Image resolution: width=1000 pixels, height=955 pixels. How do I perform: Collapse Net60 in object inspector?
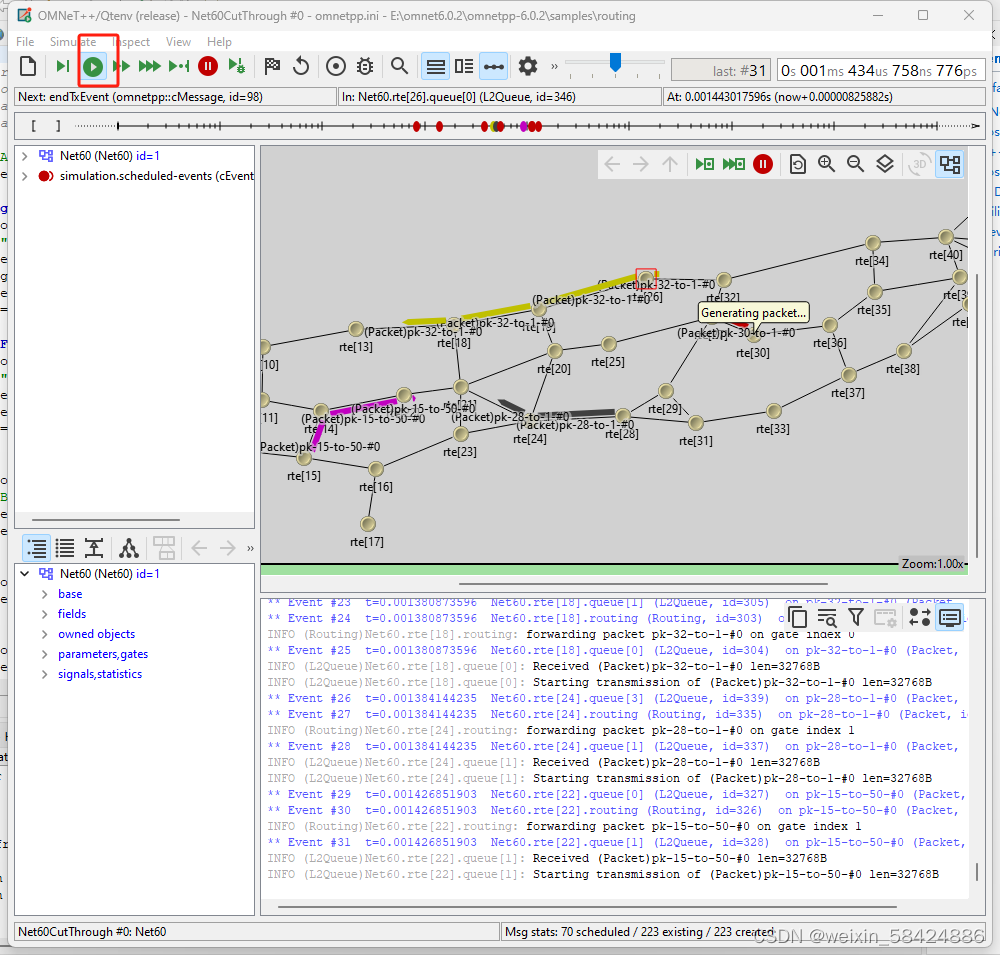(25, 574)
